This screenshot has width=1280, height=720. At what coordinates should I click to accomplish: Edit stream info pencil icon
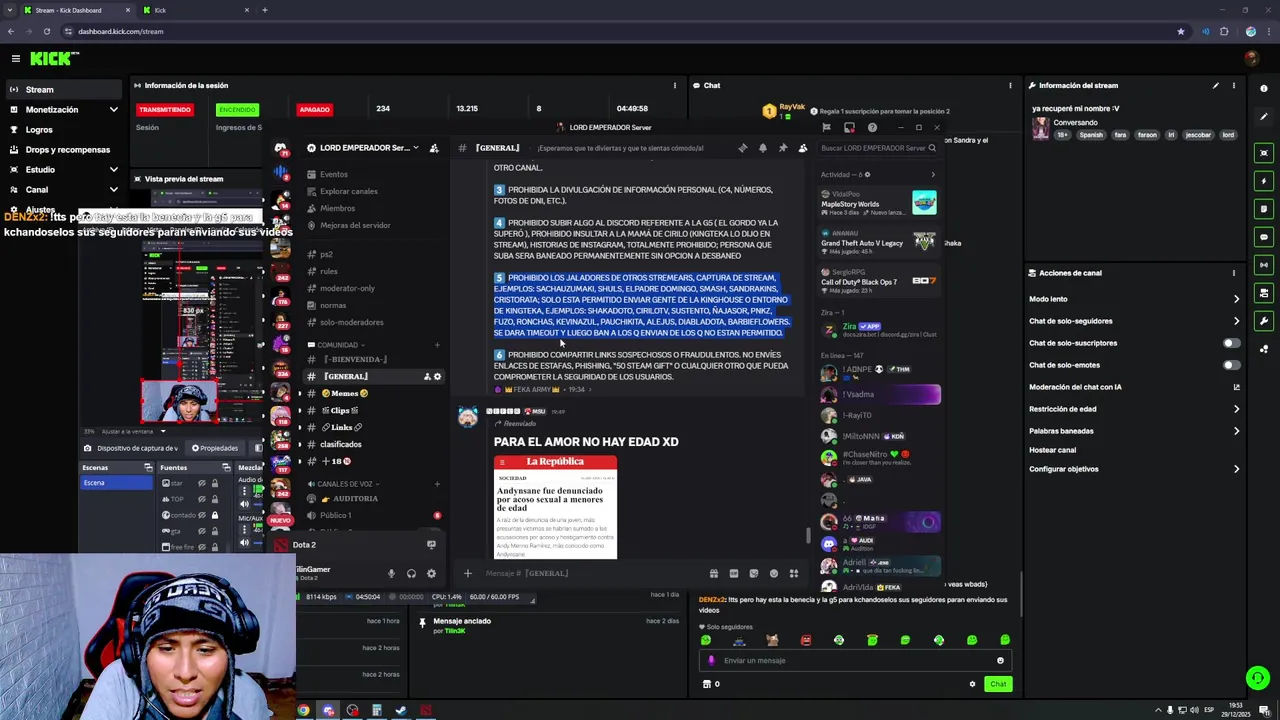point(1216,86)
